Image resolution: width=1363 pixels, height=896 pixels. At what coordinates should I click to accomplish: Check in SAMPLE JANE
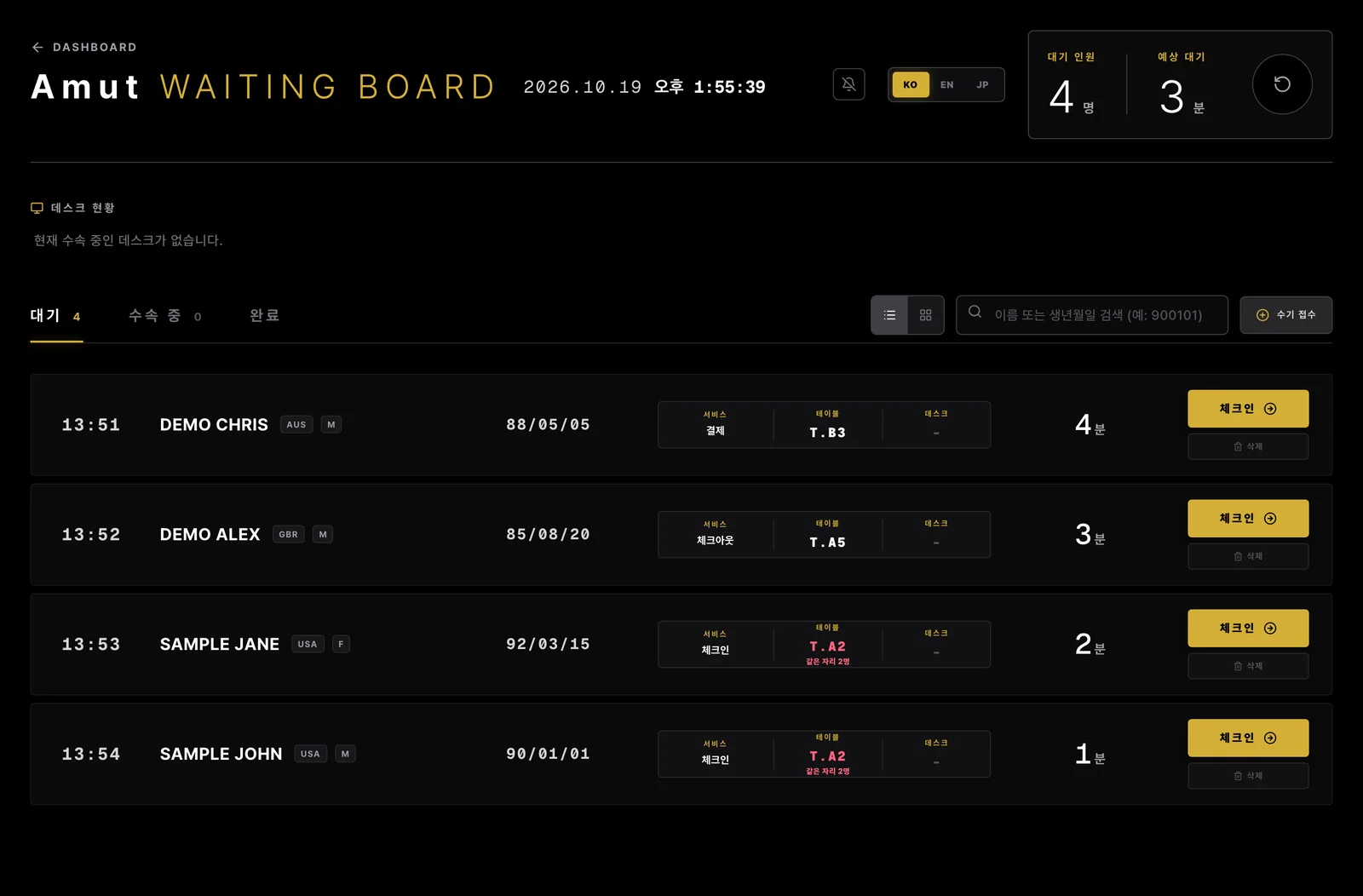(1248, 629)
